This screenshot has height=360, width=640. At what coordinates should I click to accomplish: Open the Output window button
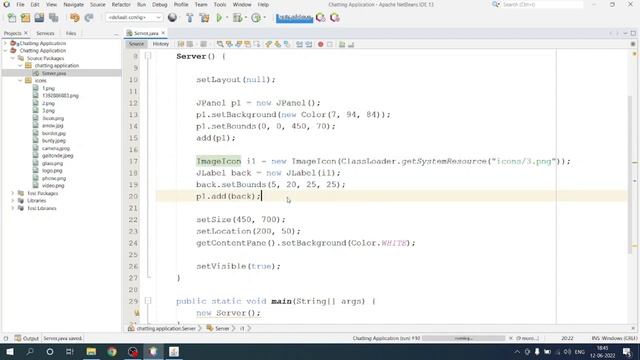[27, 338]
